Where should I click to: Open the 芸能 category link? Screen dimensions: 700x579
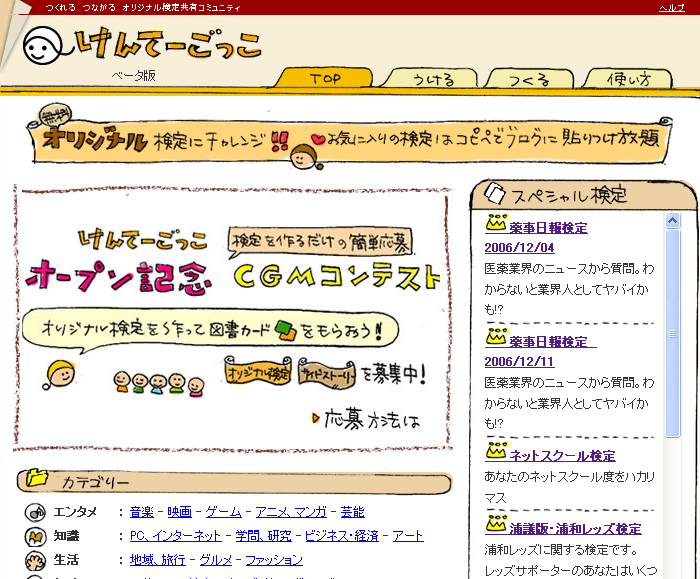coord(352,512)
